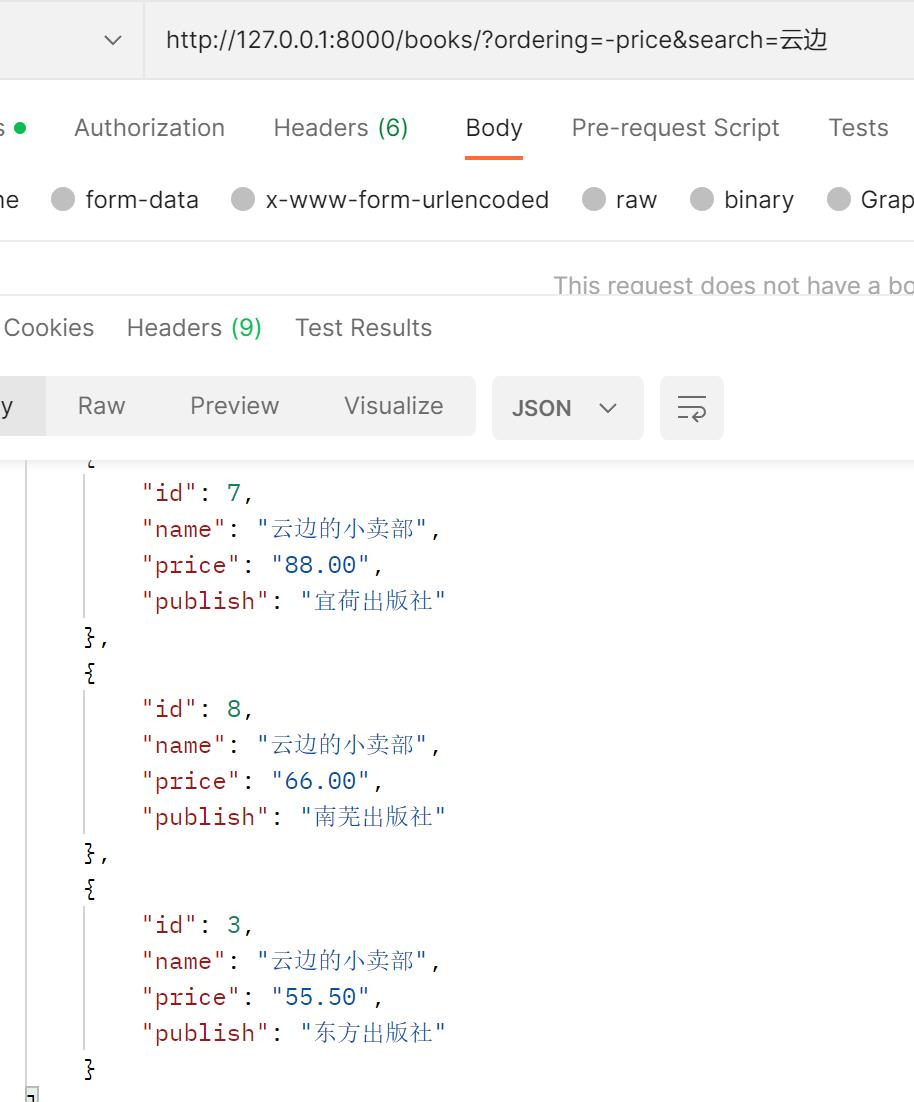Switch to the Tests tab

point(858,128)
